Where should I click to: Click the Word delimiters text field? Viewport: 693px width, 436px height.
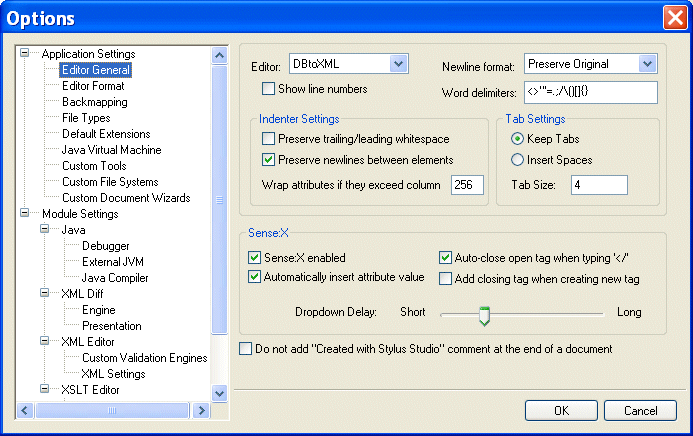(x=589, y=93)
